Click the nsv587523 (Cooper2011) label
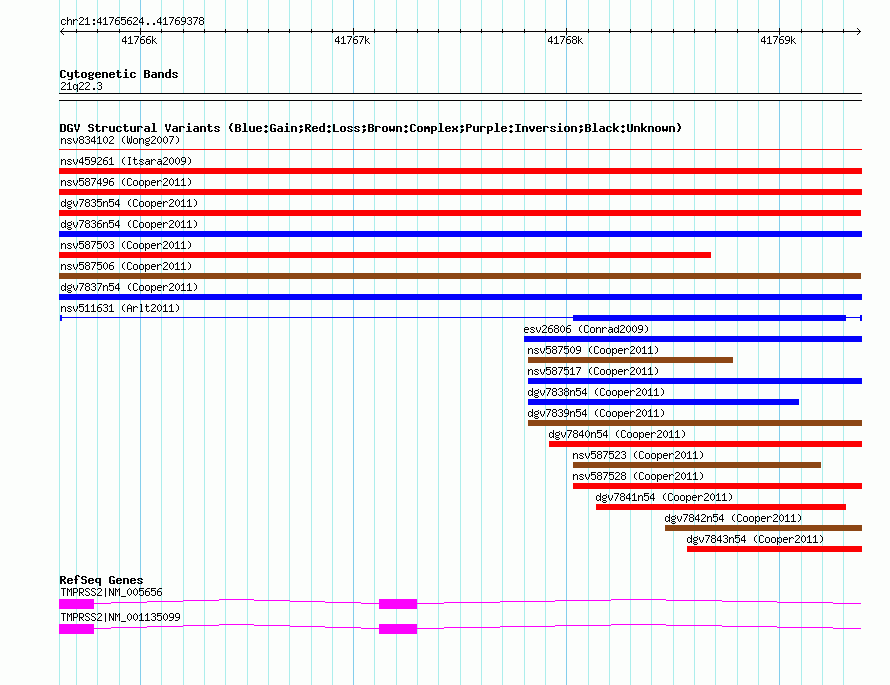This screenshot has height=685, width=890. [x=638, y=455]
